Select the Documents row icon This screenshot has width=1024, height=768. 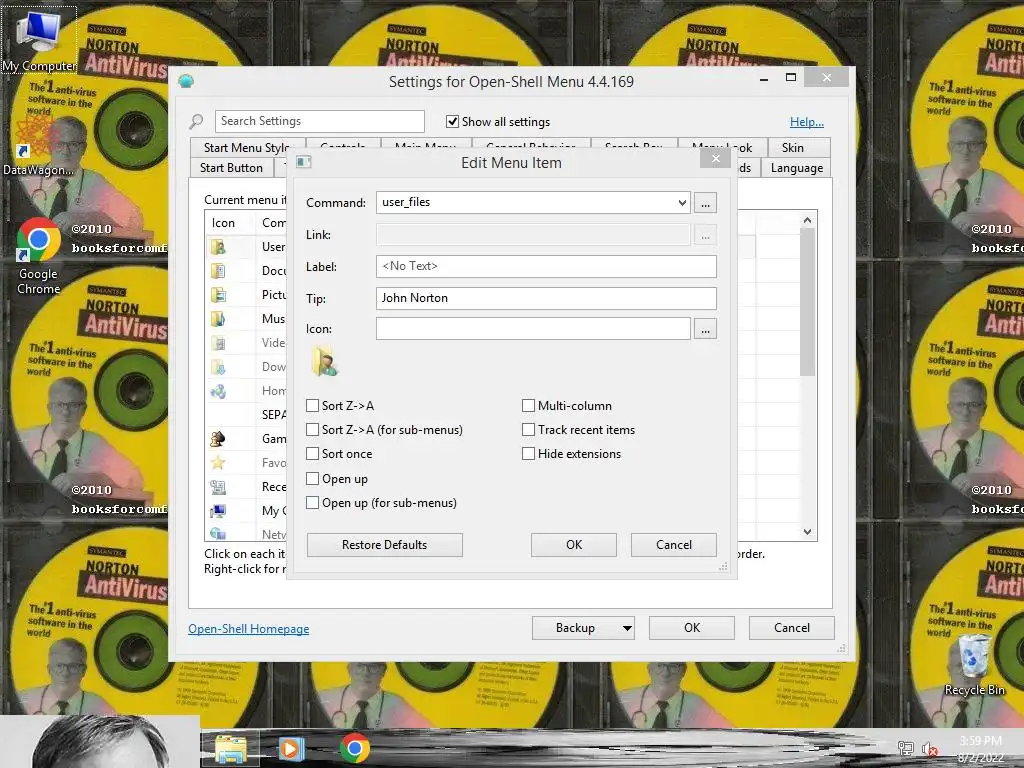pos(217,270)
